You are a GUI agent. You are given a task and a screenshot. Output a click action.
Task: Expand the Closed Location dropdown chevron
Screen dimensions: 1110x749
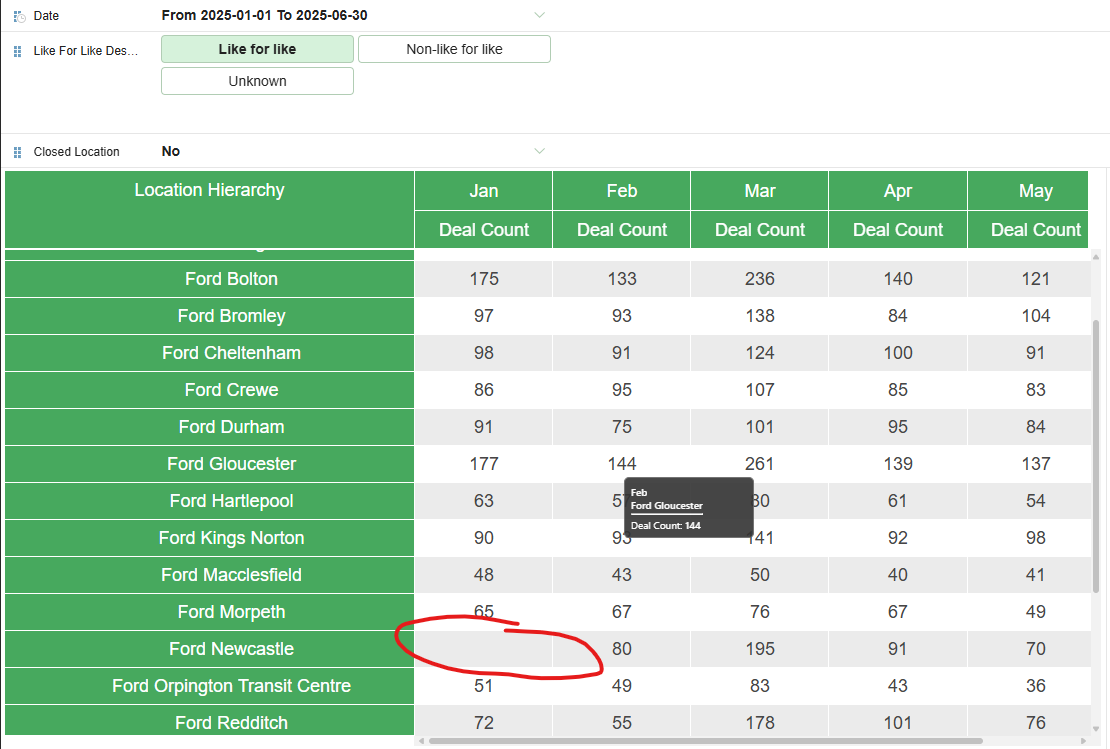coord(539,151)
